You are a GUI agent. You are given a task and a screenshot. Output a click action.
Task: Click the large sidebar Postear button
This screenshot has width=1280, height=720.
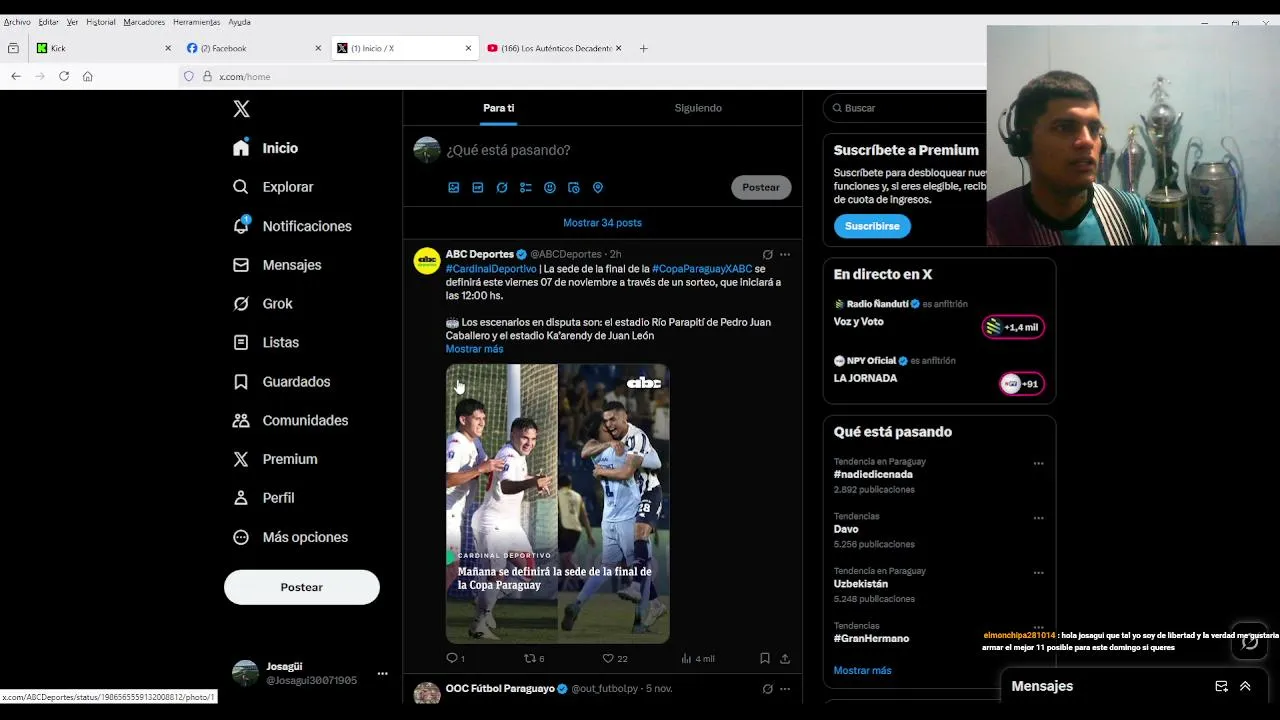302,587
